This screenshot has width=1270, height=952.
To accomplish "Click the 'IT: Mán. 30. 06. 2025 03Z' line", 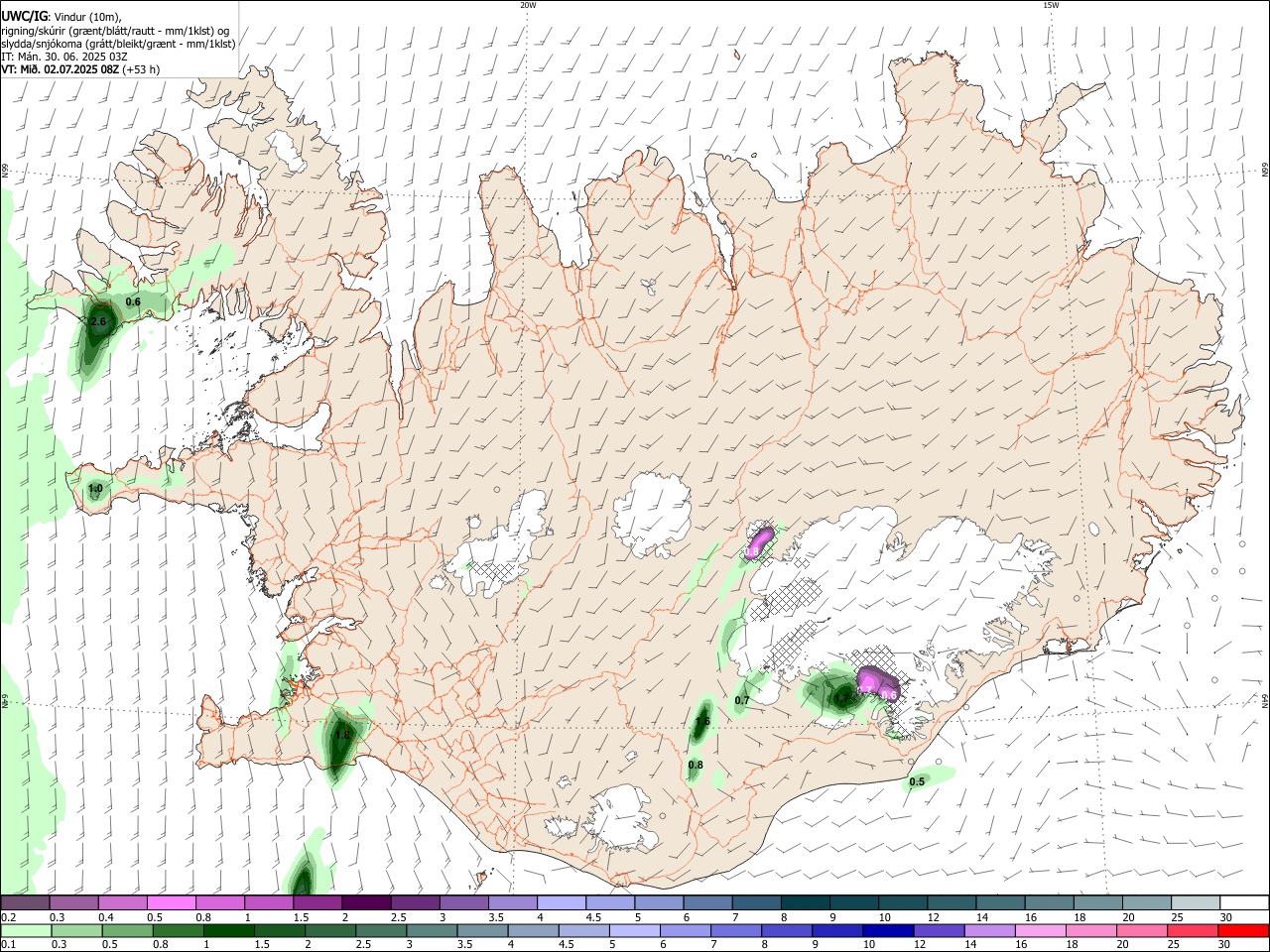I will (x=63, y=57).
